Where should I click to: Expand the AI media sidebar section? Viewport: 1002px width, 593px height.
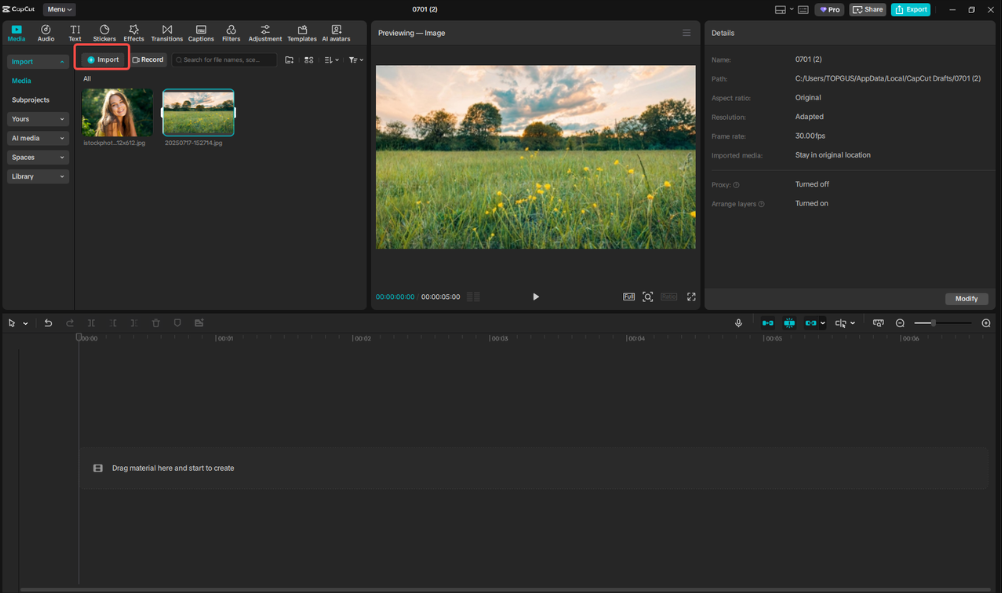point(37,138)
